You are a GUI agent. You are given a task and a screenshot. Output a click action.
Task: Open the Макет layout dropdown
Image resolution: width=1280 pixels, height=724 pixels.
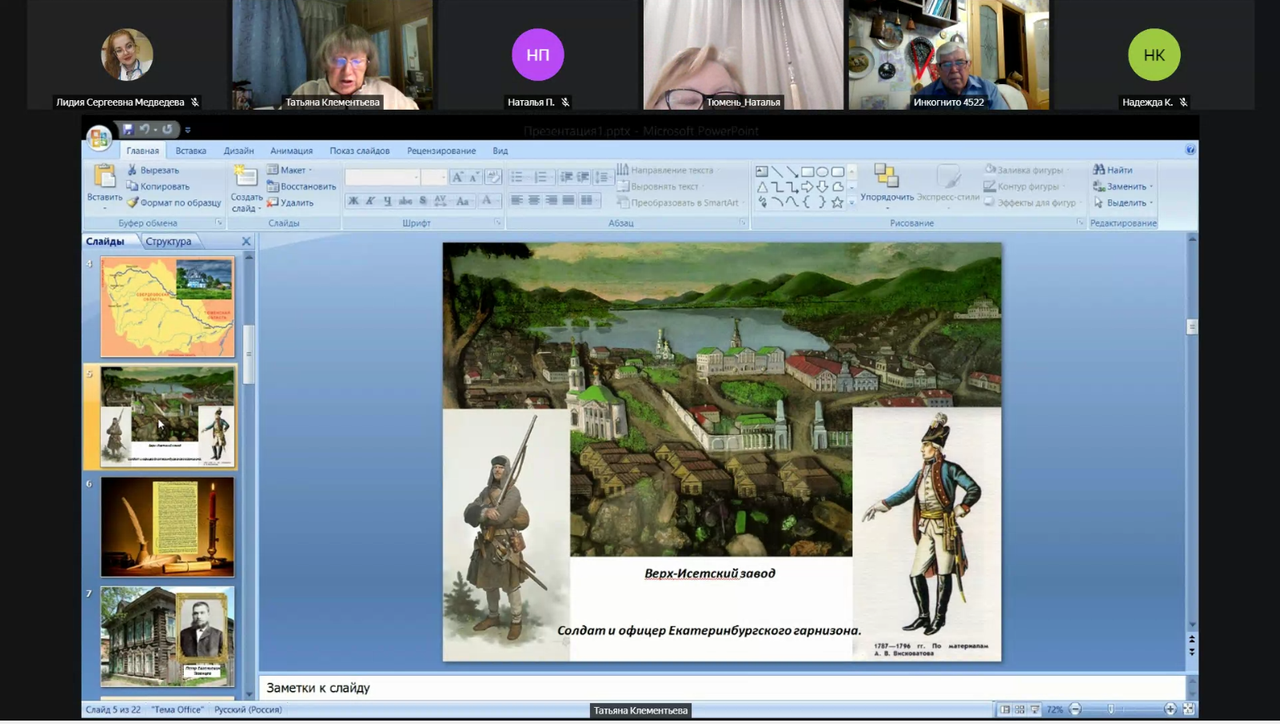[x=290, y=170]
